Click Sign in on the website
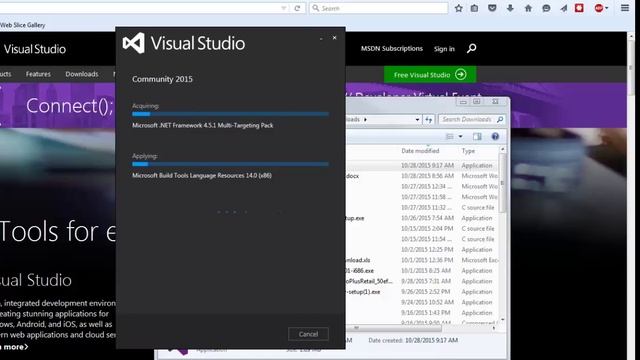The width and height of the screenshot is (640, 360). 444,49
